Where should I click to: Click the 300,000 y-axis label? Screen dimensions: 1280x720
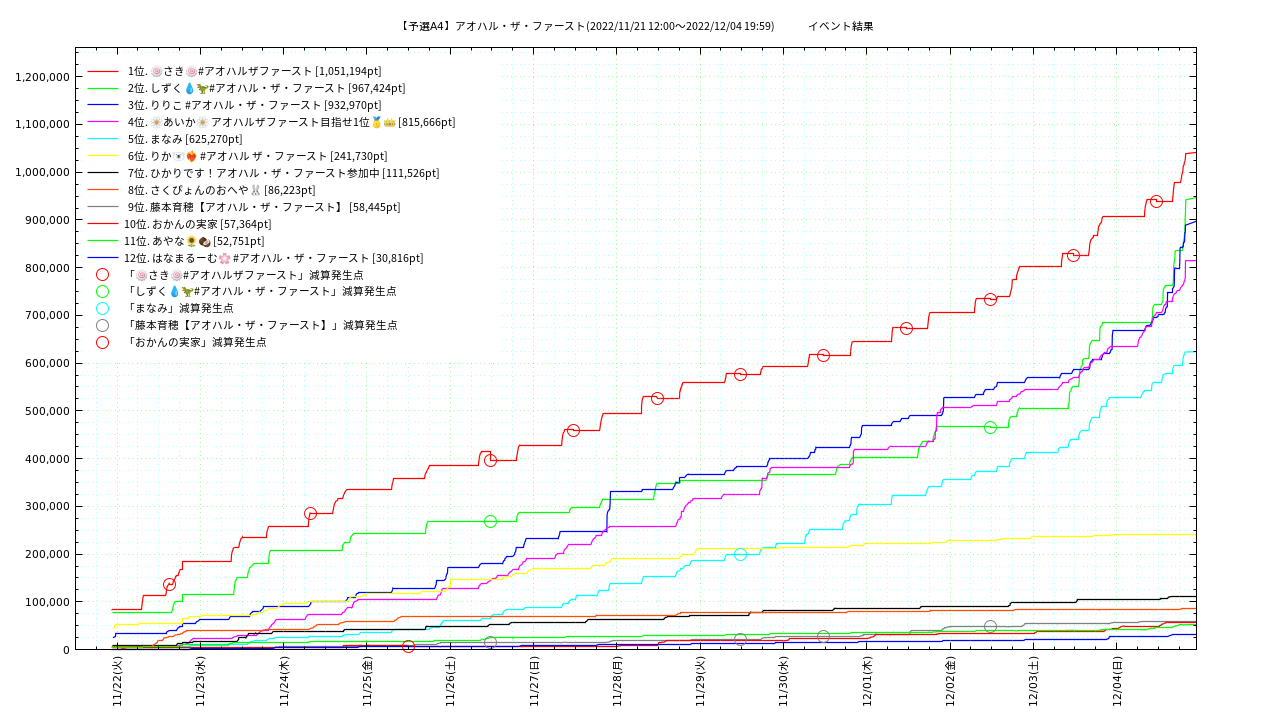(46, 507)
